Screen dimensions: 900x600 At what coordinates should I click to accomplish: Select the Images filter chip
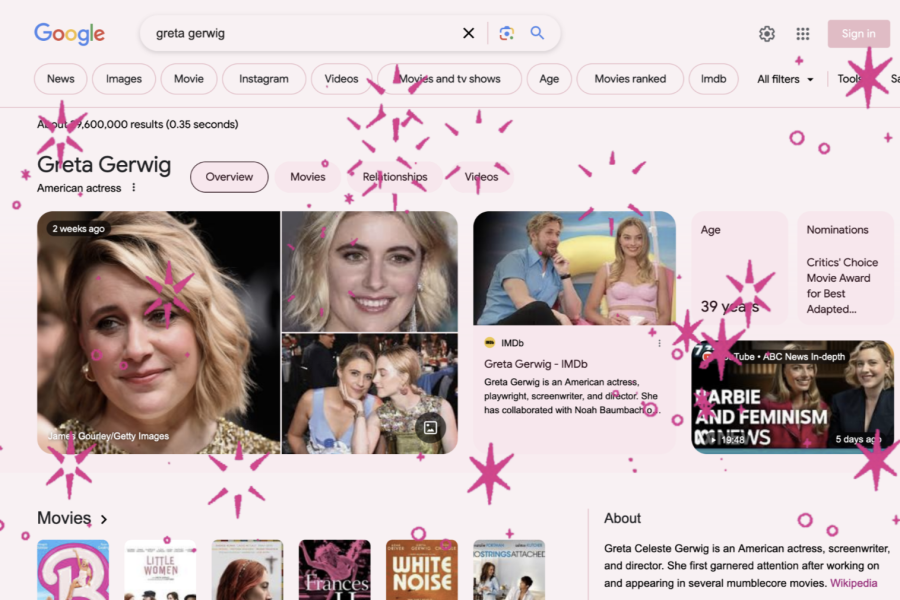coord(124,79)
